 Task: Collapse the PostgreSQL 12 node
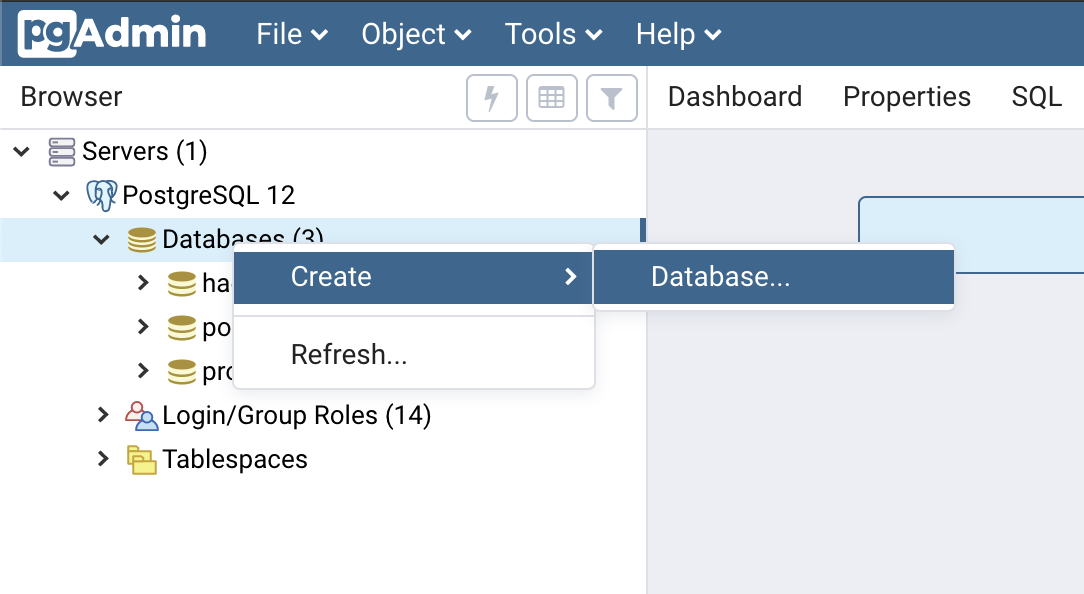(x=62, y=196)
